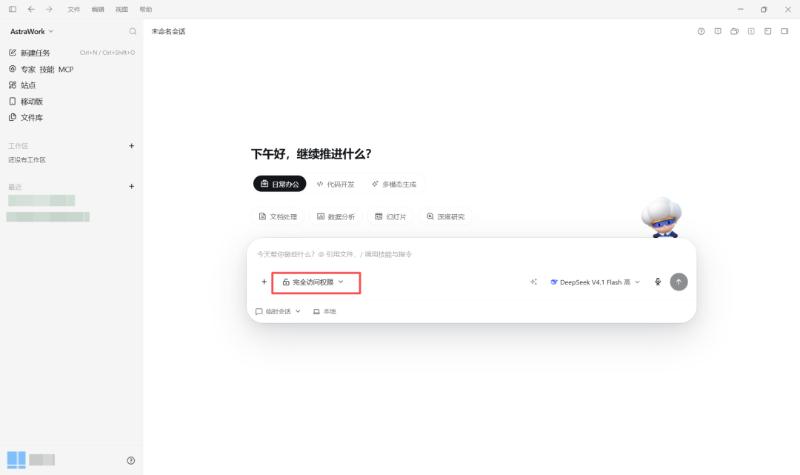800x475 pixels.
Task: Restore the AstraWork window size
Action: point(764,9)
